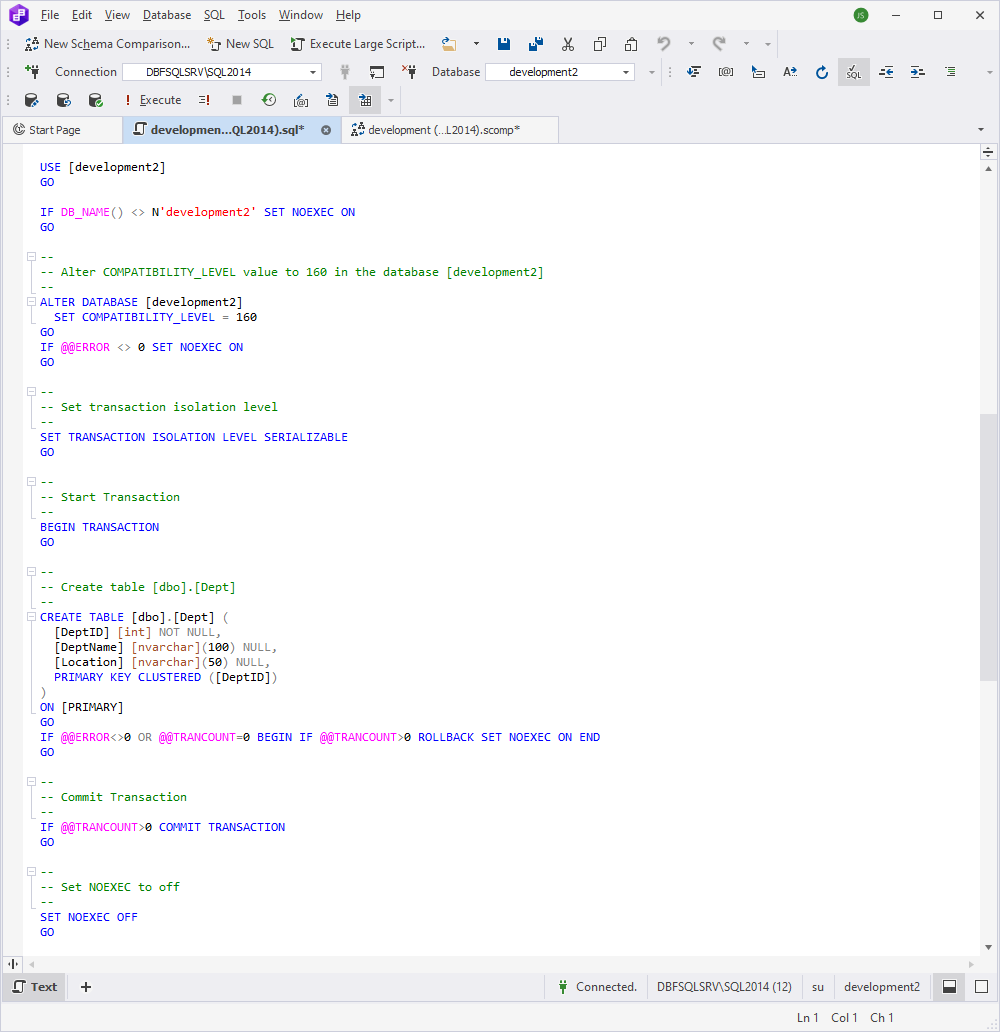This screenshot has width=1000, height=1032.
Task: Collapse the ALTER DATABASE statement block
Action: [31, 301]
